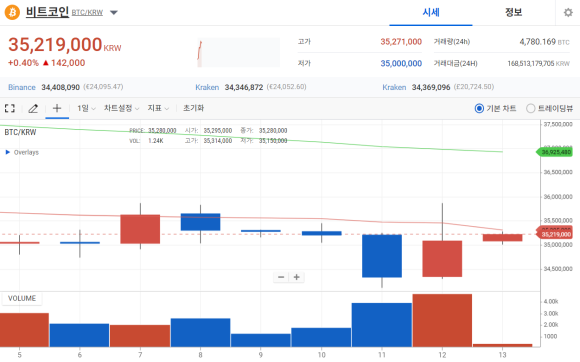Open the 지표 indicators dropdown
580x362 pixels.
158,108
